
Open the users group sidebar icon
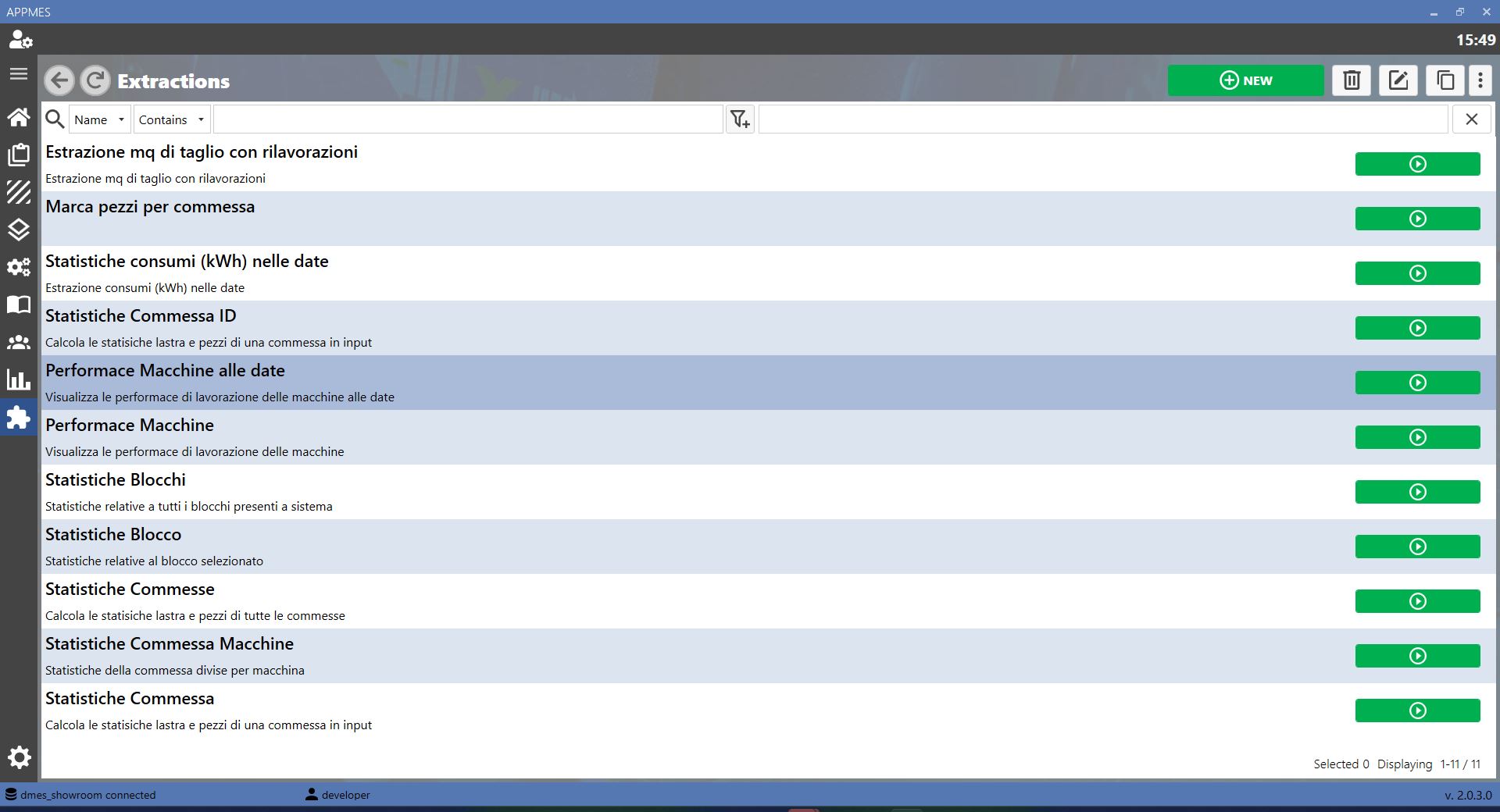[x=19, y=342]
